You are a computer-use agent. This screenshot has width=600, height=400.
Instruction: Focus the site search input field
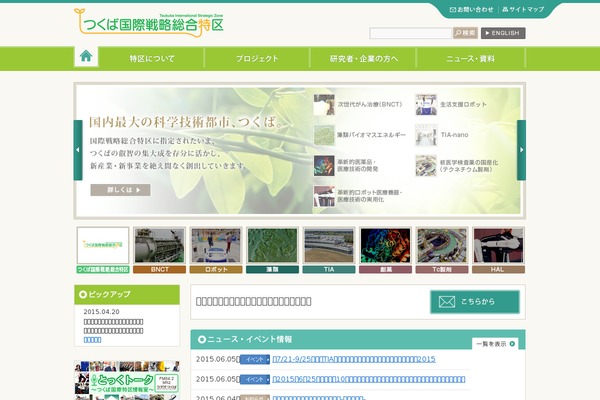410,33
